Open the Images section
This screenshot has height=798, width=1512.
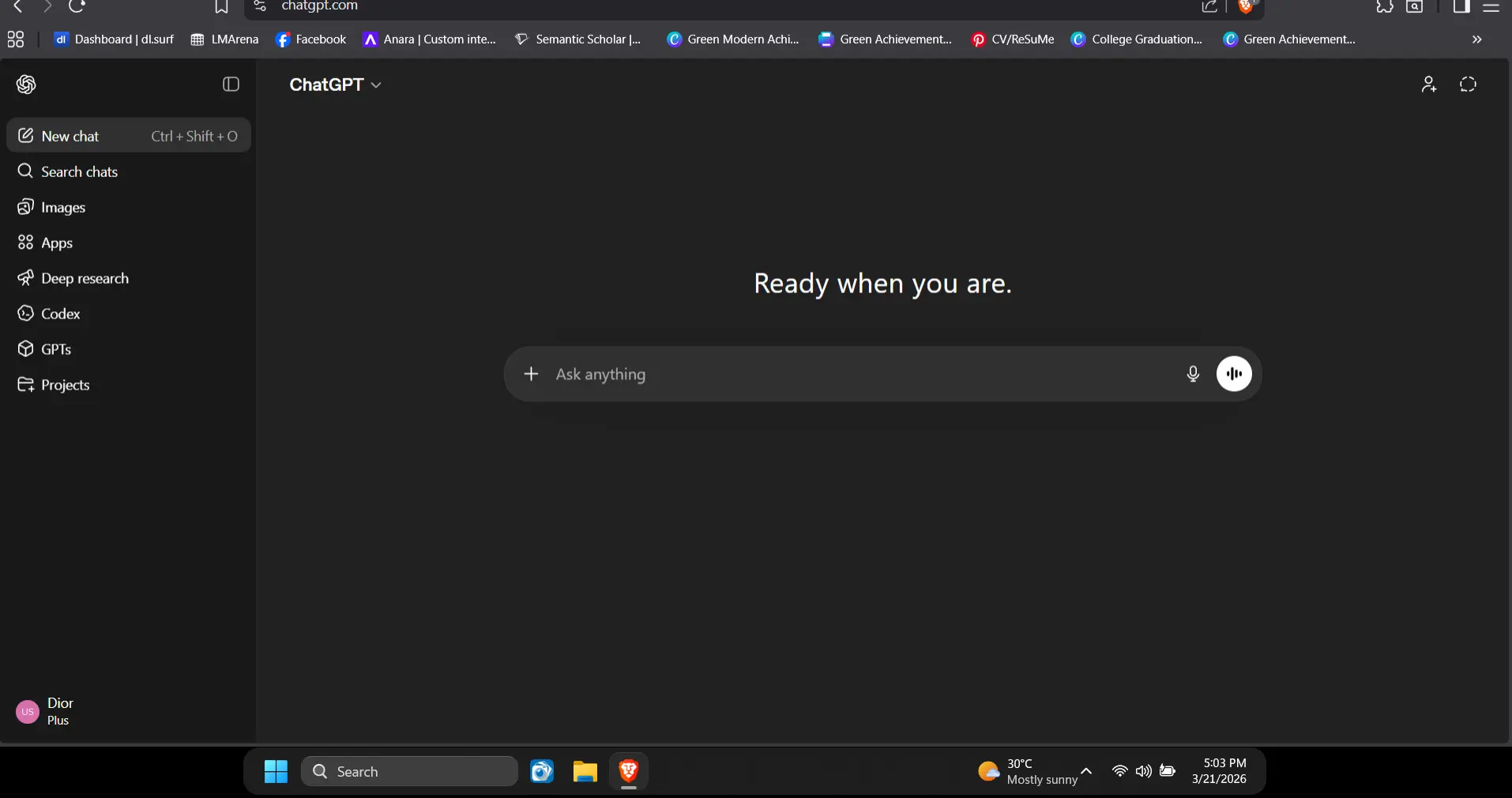click(x=129, y=207)
